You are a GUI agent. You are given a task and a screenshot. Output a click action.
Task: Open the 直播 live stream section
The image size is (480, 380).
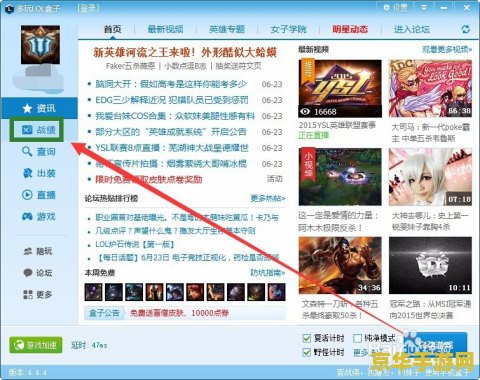(39, 195)
